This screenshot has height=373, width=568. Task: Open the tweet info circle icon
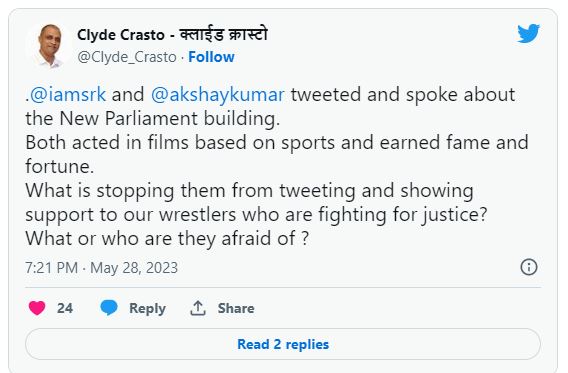point(529,267)
